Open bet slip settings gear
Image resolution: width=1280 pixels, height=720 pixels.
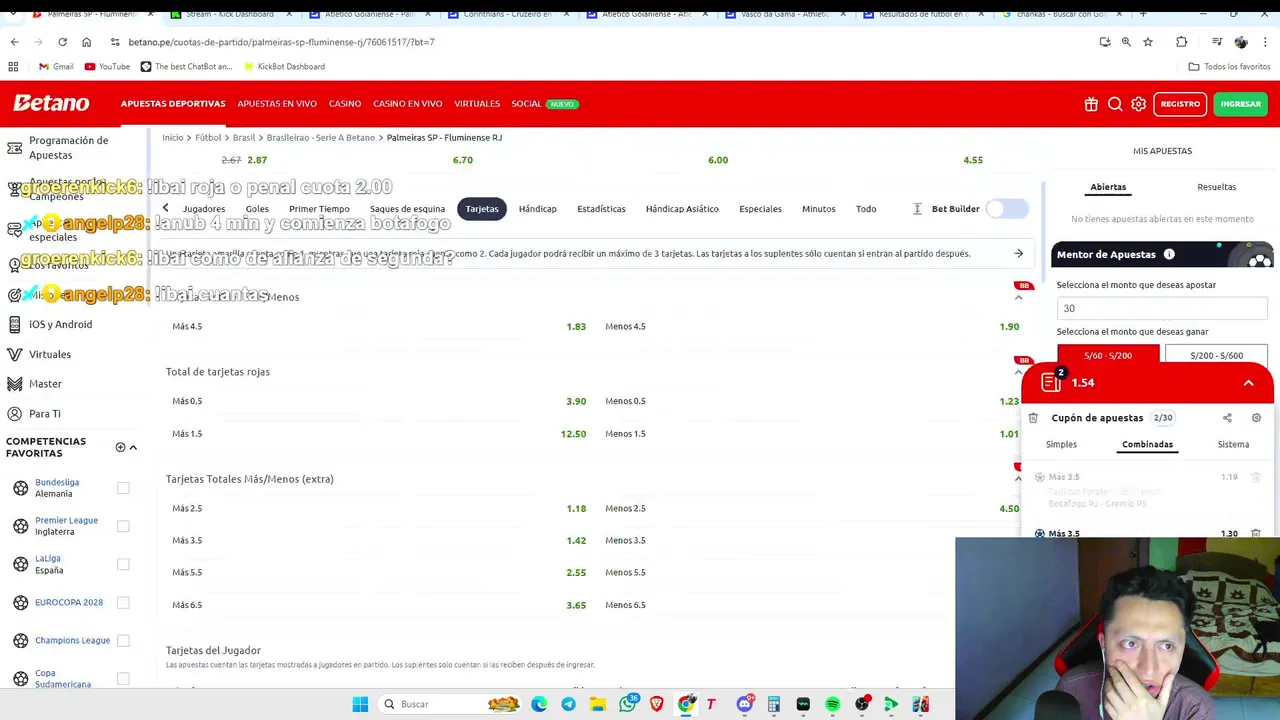point(1256,418)
